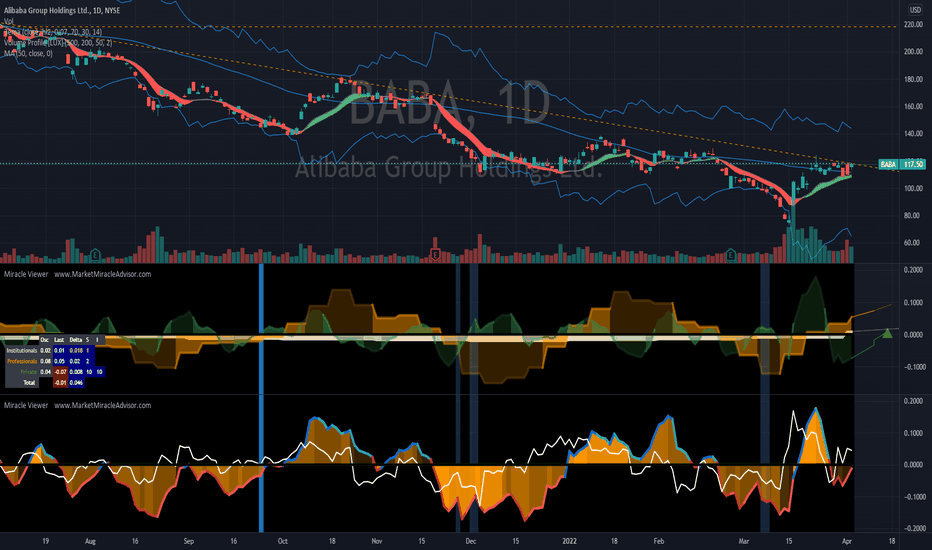Click the Mar date axis label

[x=744, y=541]
